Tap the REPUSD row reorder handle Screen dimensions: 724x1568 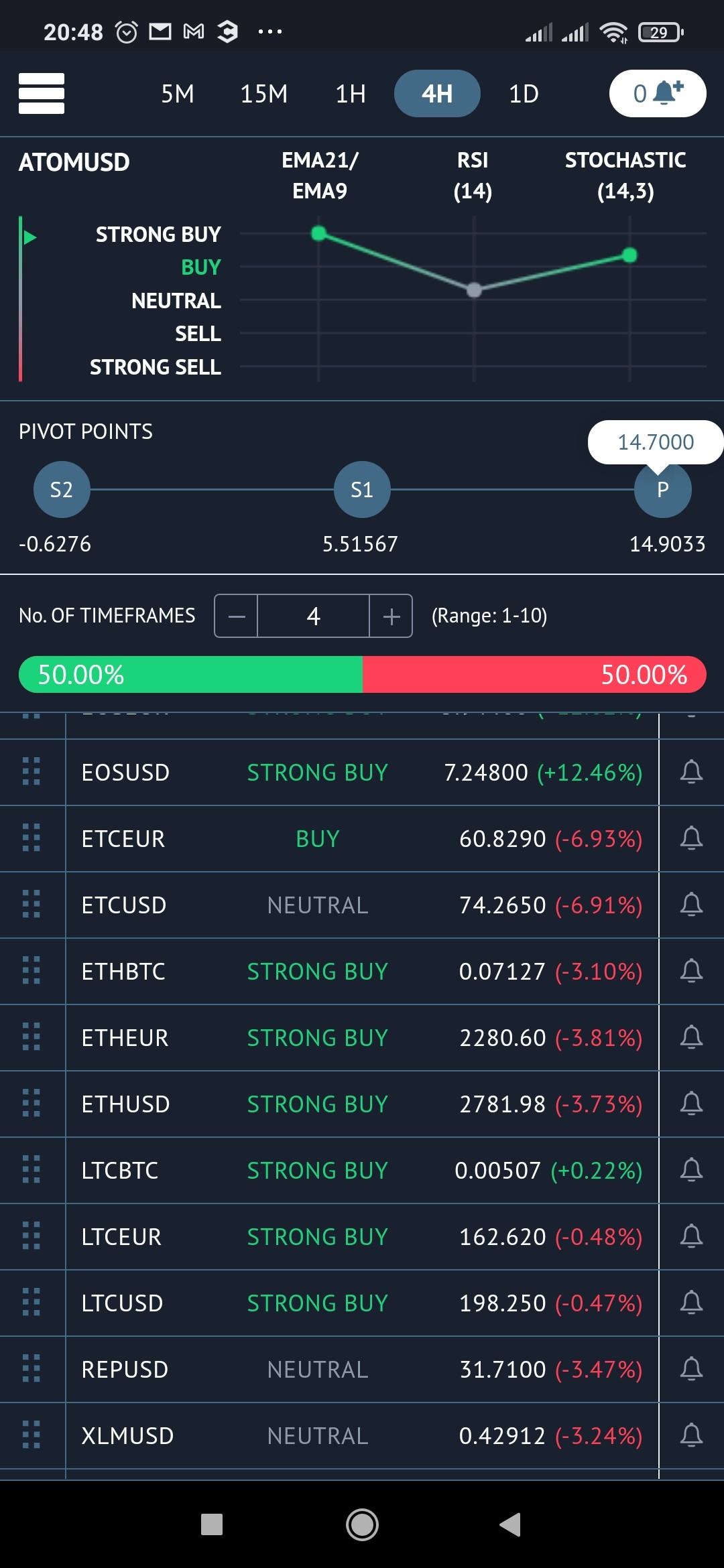click(32, 1369)
